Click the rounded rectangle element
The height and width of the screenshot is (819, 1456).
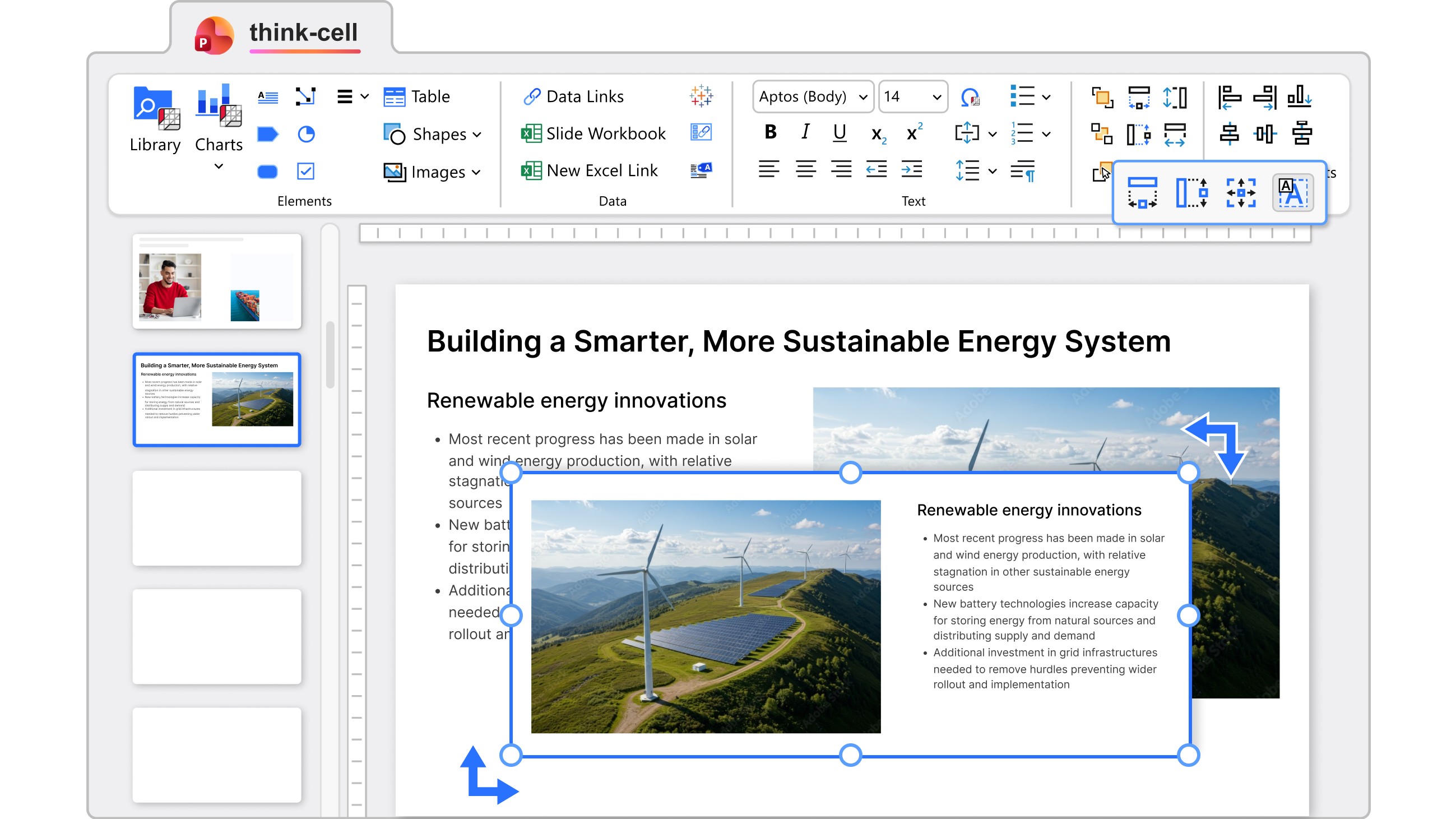[267, 172]
